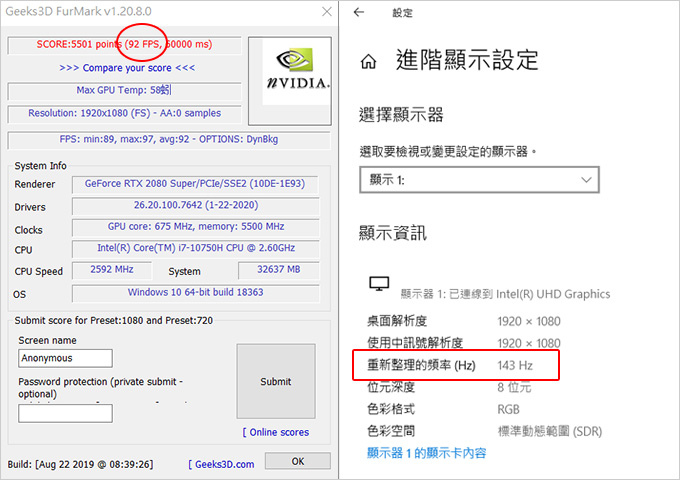Select the SCORE:5501 points result text
Viewport: 680px width, 480px height.
(124, 45)
